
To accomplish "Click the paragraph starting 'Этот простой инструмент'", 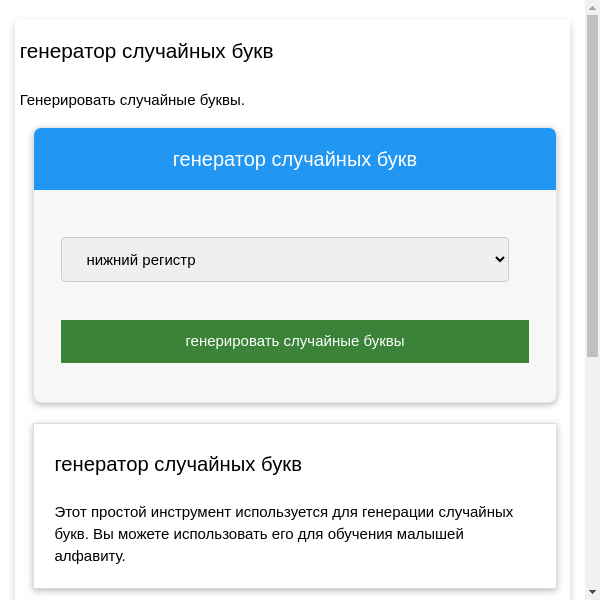I will click(x=283, y=533).
